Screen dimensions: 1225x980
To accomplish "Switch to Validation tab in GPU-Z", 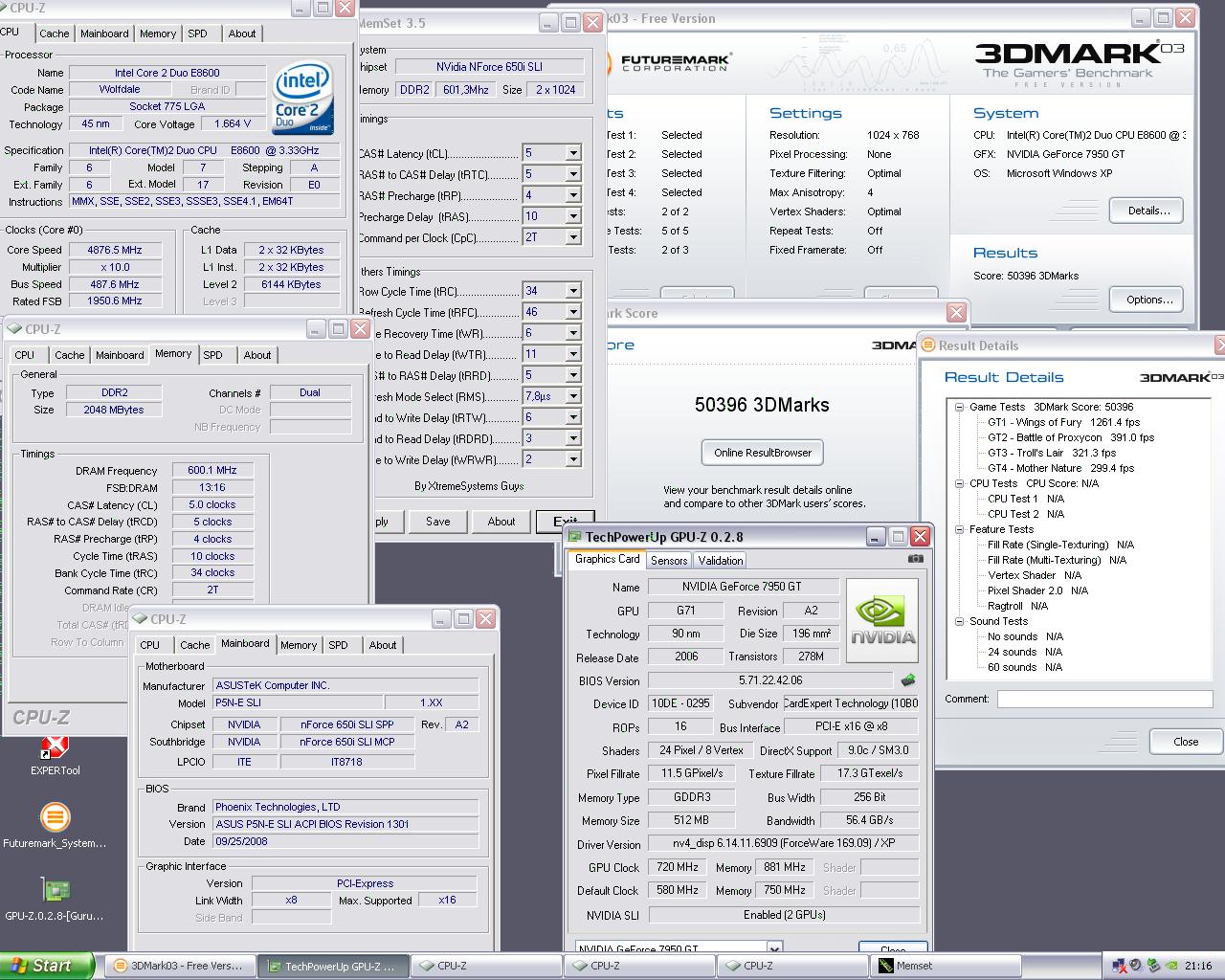I will coord(720,561).
